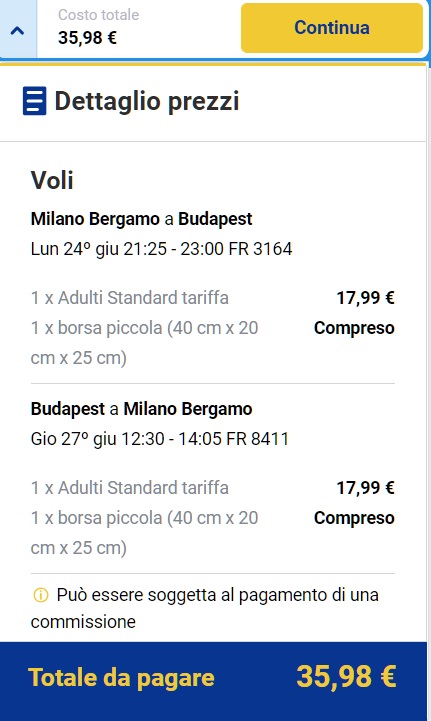Collapse the price details with chevron arrow

(17, 30)
